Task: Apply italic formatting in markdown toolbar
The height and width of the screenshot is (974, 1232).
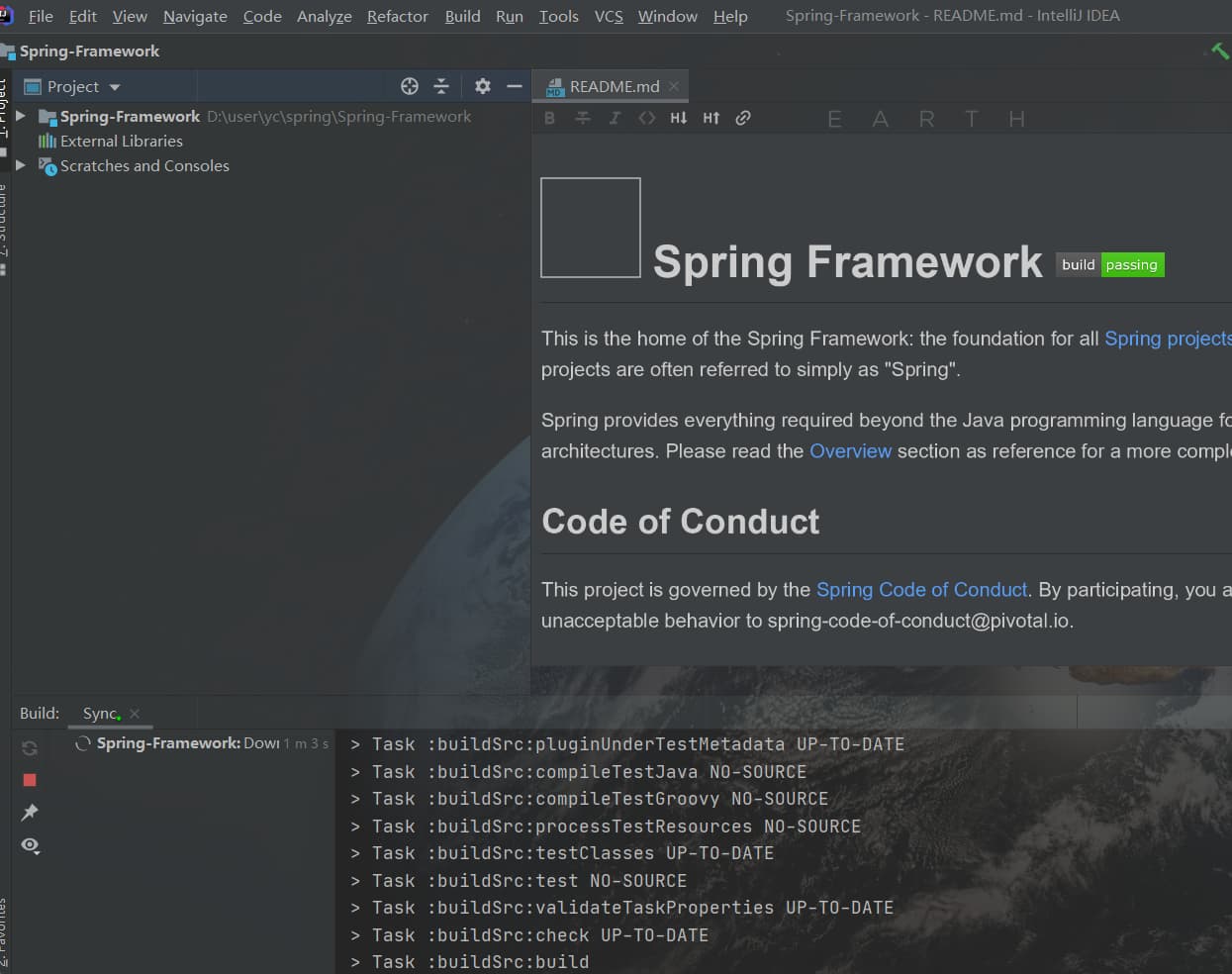Action: [x=615, y=118]
